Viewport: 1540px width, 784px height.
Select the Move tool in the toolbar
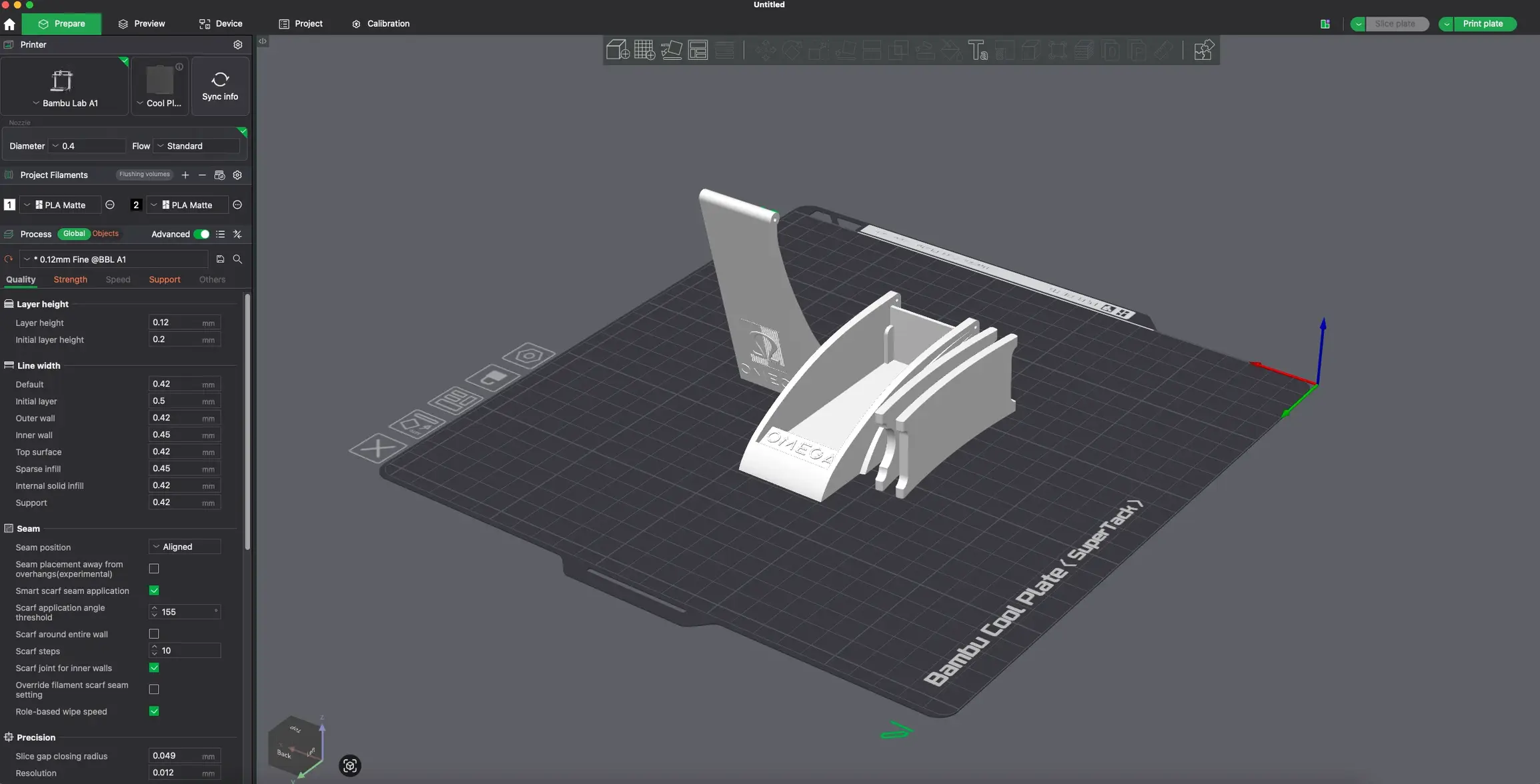766,49
